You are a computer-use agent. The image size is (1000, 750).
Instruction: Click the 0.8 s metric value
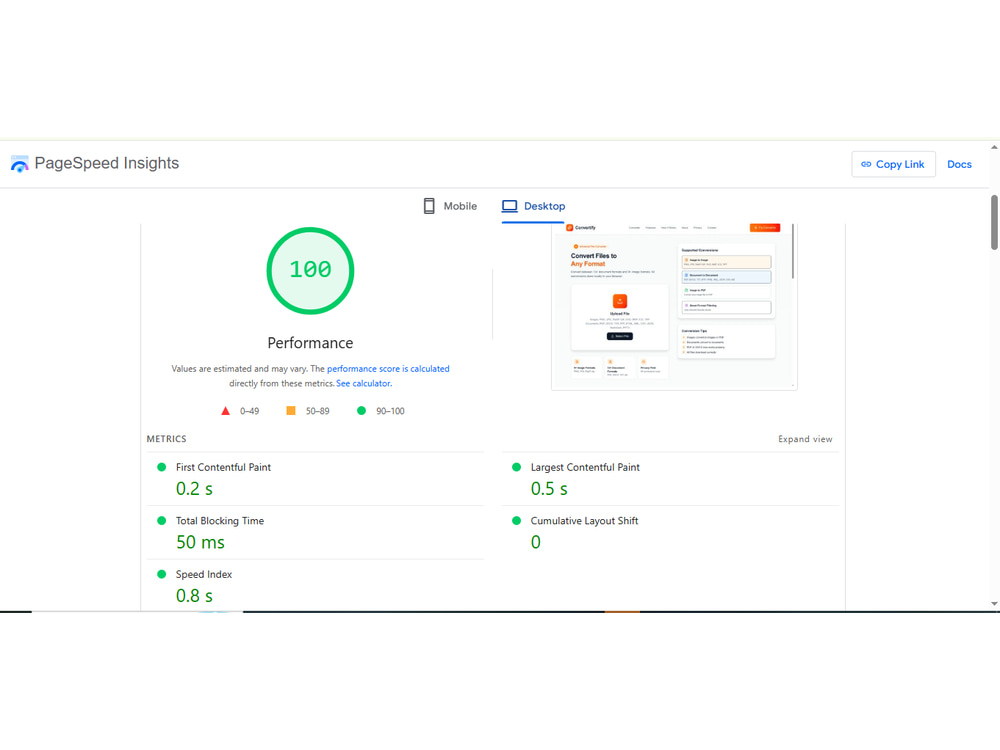coord(194,596)
